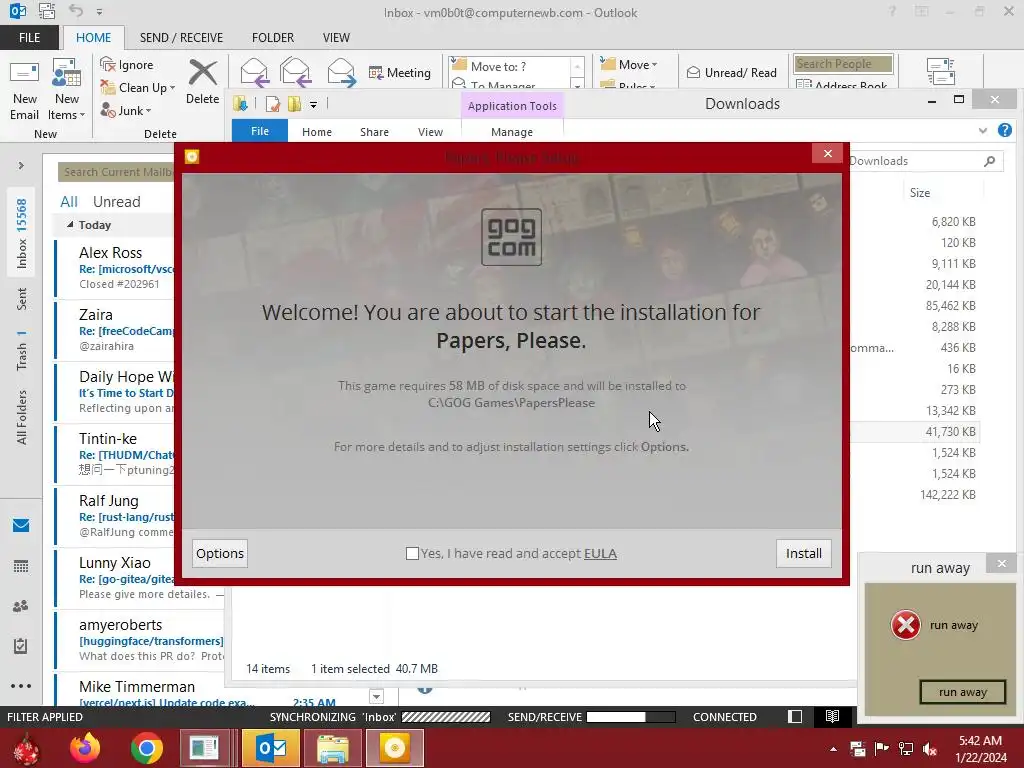Expand the Explorer ribbon chevron
1024x768 pixels.
pos(983,131)
